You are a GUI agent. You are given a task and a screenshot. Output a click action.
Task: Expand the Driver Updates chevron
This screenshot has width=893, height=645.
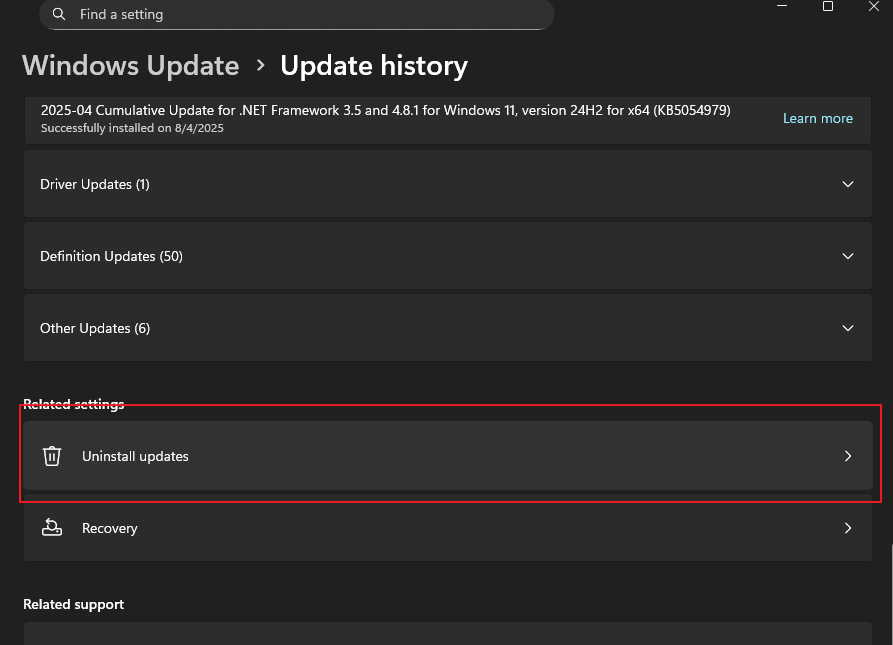(848, 184)
